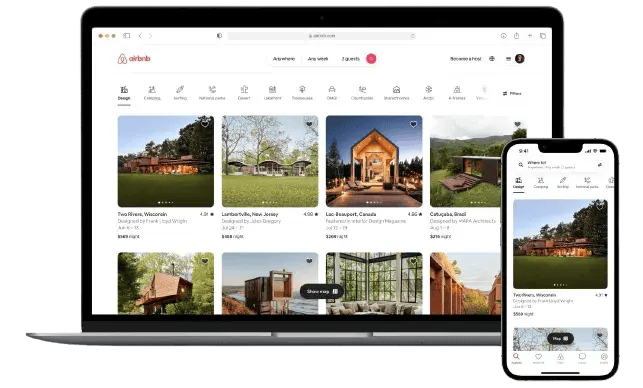Reload the page using the address bar icon
The image size is (643, 388).
click(x=413, y=36)
